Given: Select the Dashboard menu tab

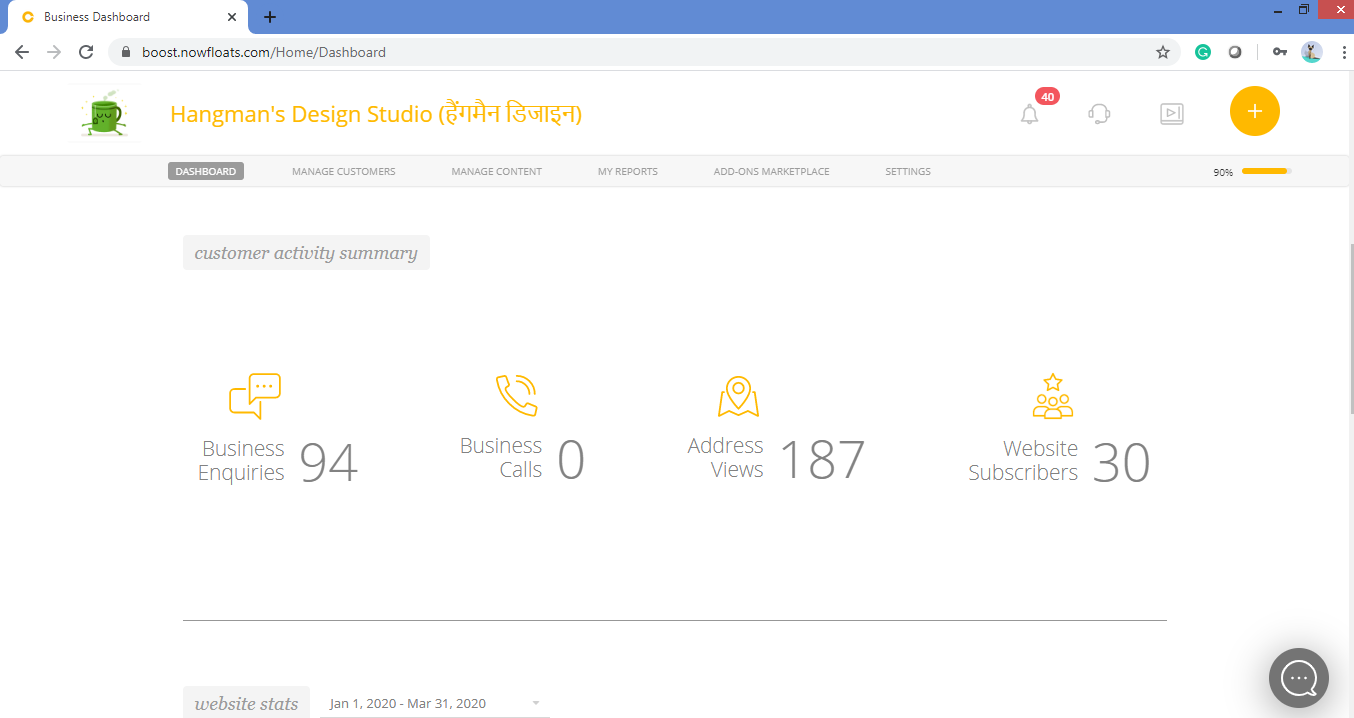Looking at the screenshot, I should [x=206, y=171].
